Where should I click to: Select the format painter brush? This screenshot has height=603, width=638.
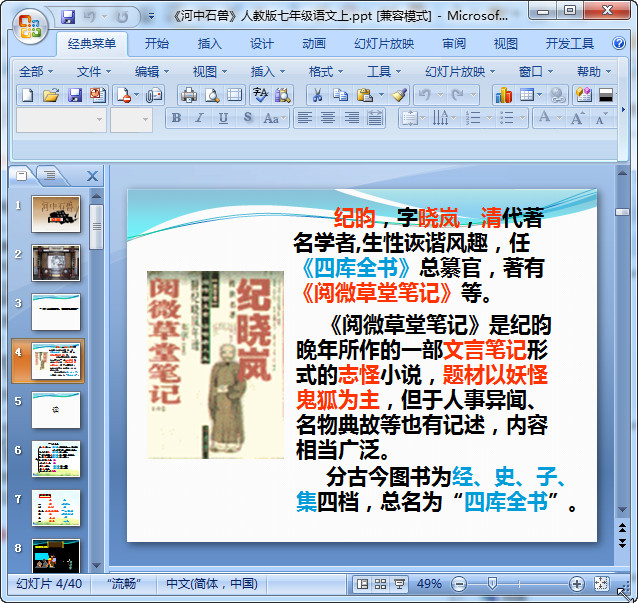[400, 95]
